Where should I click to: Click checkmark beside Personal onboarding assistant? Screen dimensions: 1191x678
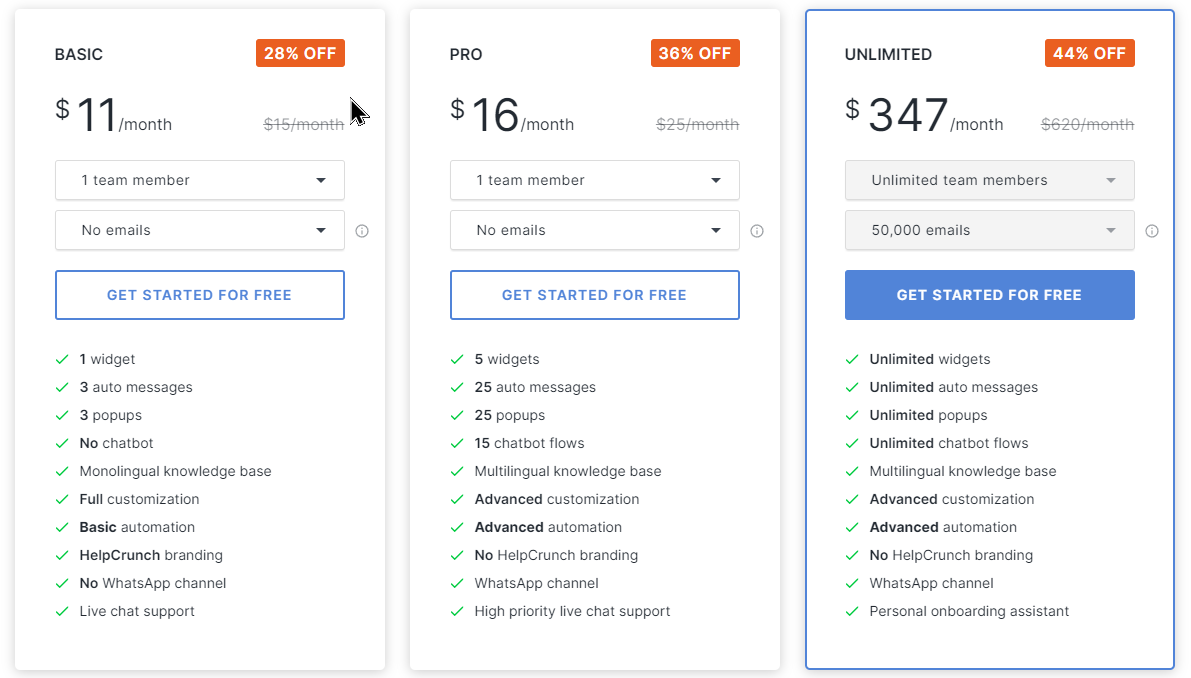coord(852,611)
